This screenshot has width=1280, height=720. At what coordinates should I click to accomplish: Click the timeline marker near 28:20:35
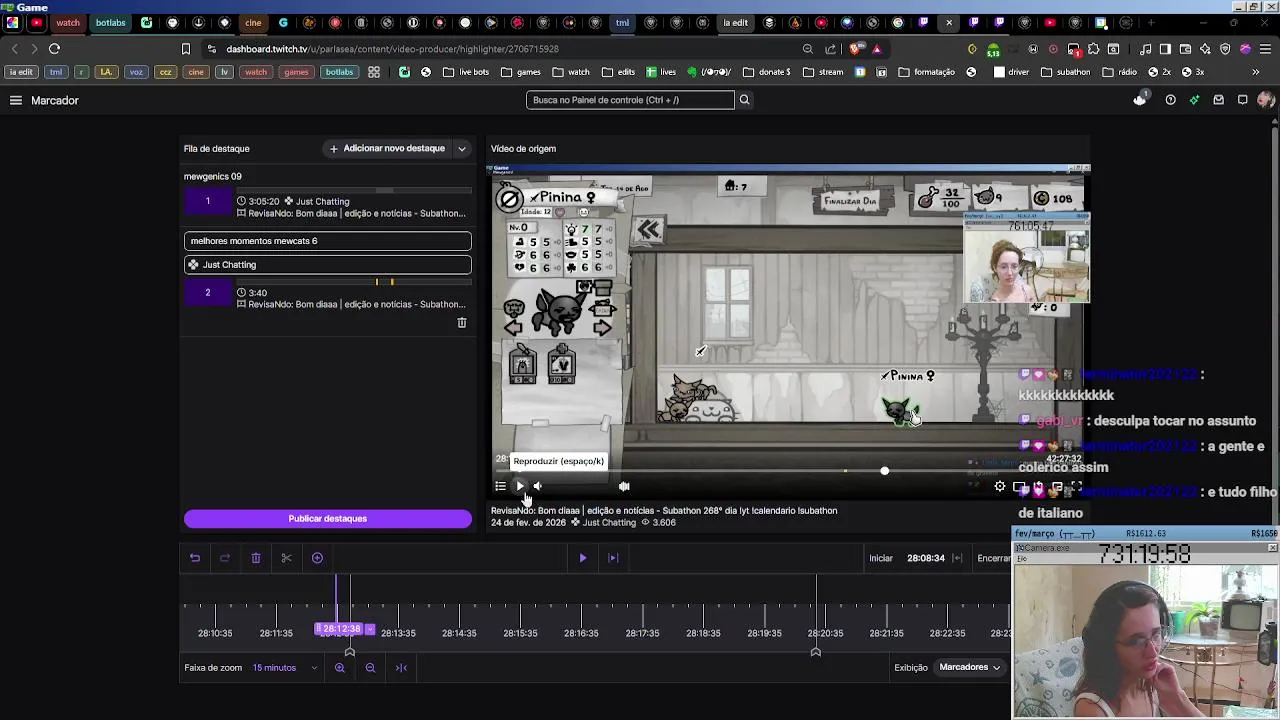[x=816, y=652]
